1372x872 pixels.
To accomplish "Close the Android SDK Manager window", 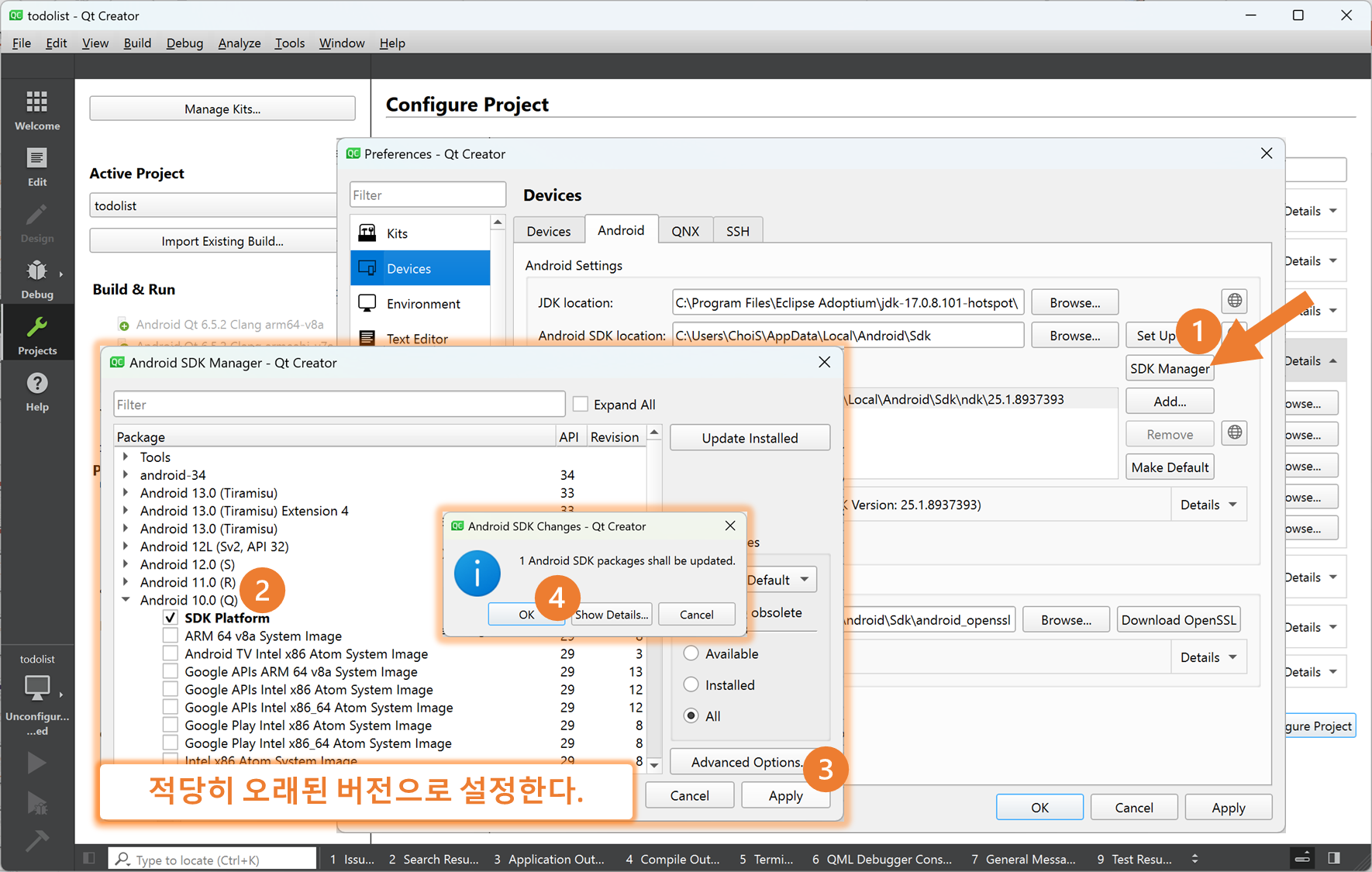I will (825, 362).
